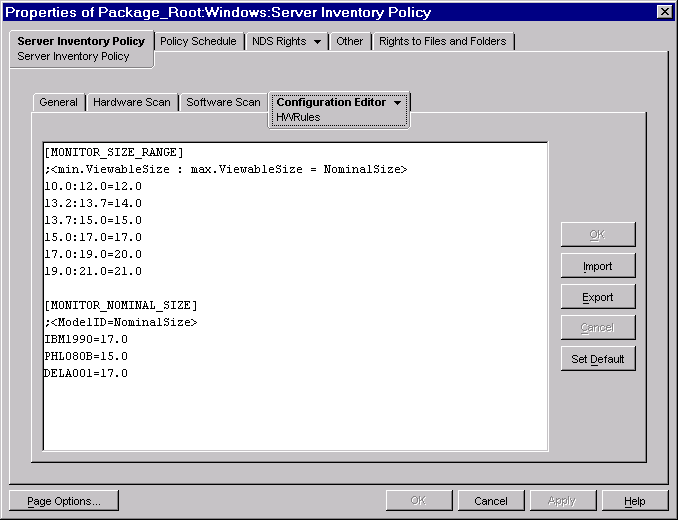
Task: Click the Set Default button
Action: click(x=598, y=359)
